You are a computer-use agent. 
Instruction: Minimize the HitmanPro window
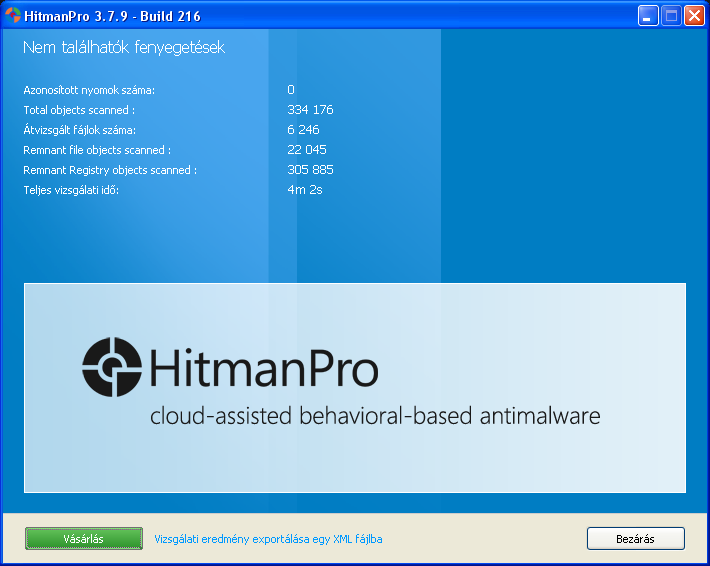pos(648,16)
